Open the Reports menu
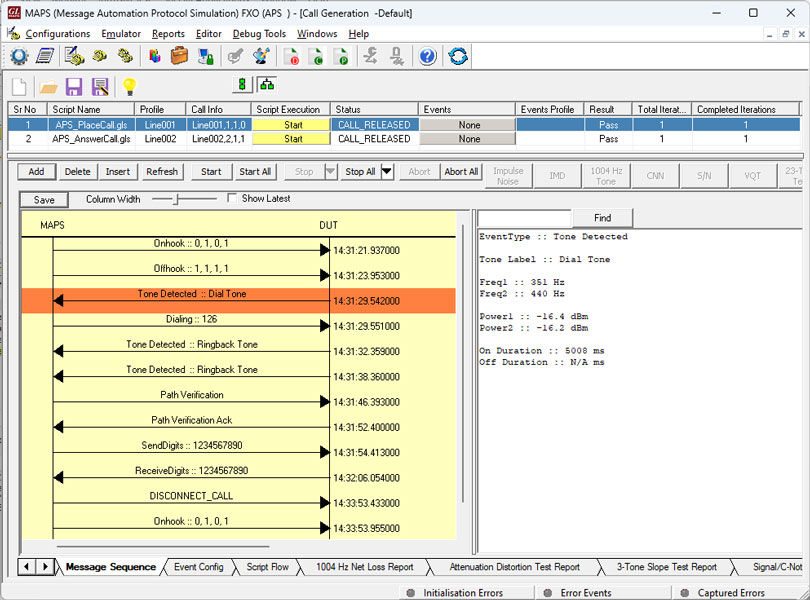This screenshot has height=600, width=810. 168,34
